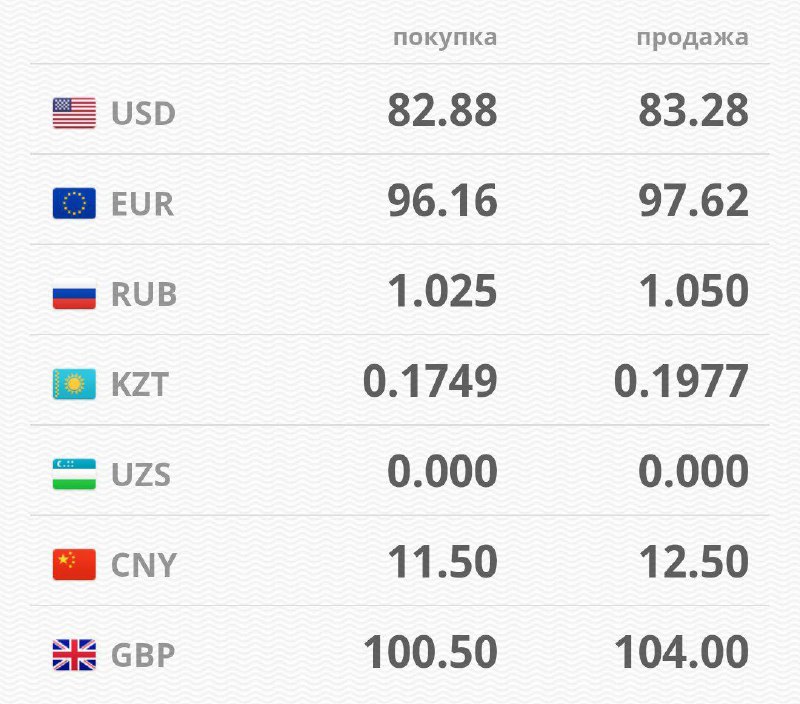This screenshot has width=800, height=704.
Task: Click the Russian flag icon
Action: point(74,294)
